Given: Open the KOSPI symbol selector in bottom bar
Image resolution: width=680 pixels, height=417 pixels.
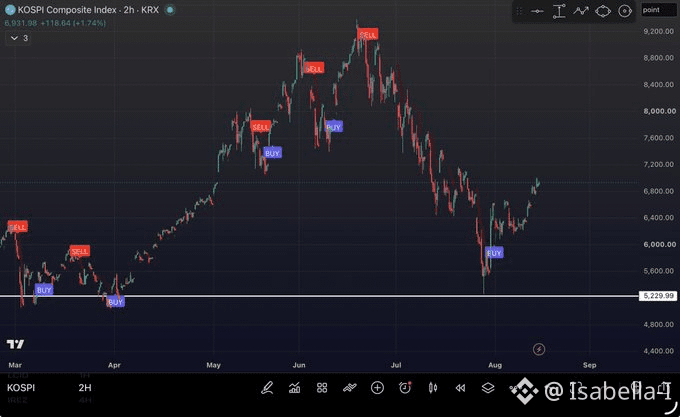Looking at the screenshot, I should tap(21, 388).
